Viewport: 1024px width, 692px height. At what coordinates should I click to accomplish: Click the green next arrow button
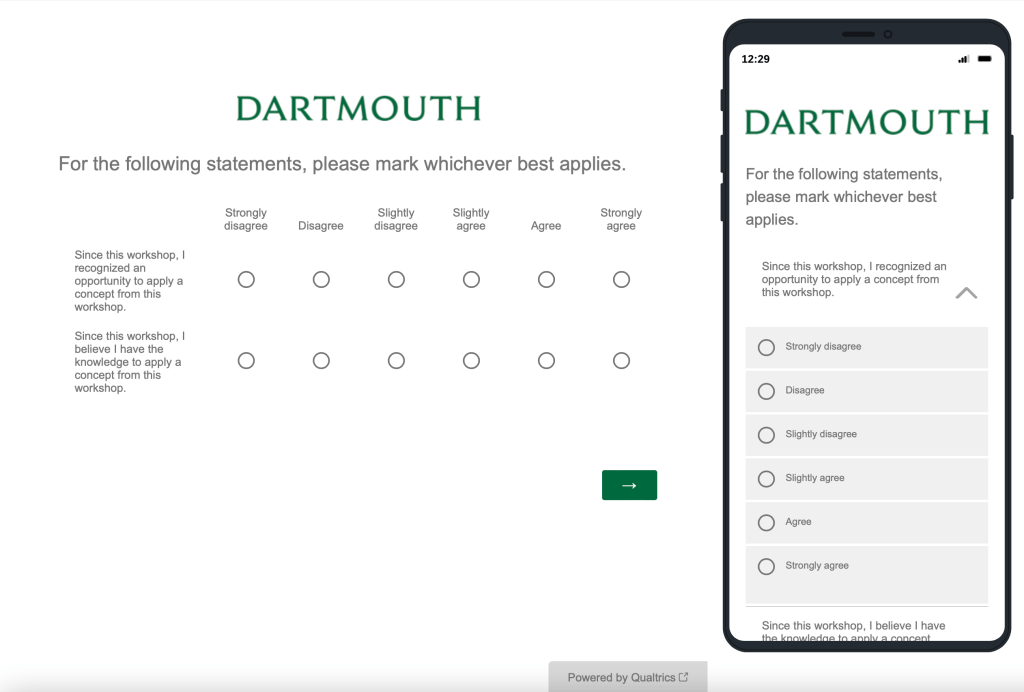click(x=629, y=485)
